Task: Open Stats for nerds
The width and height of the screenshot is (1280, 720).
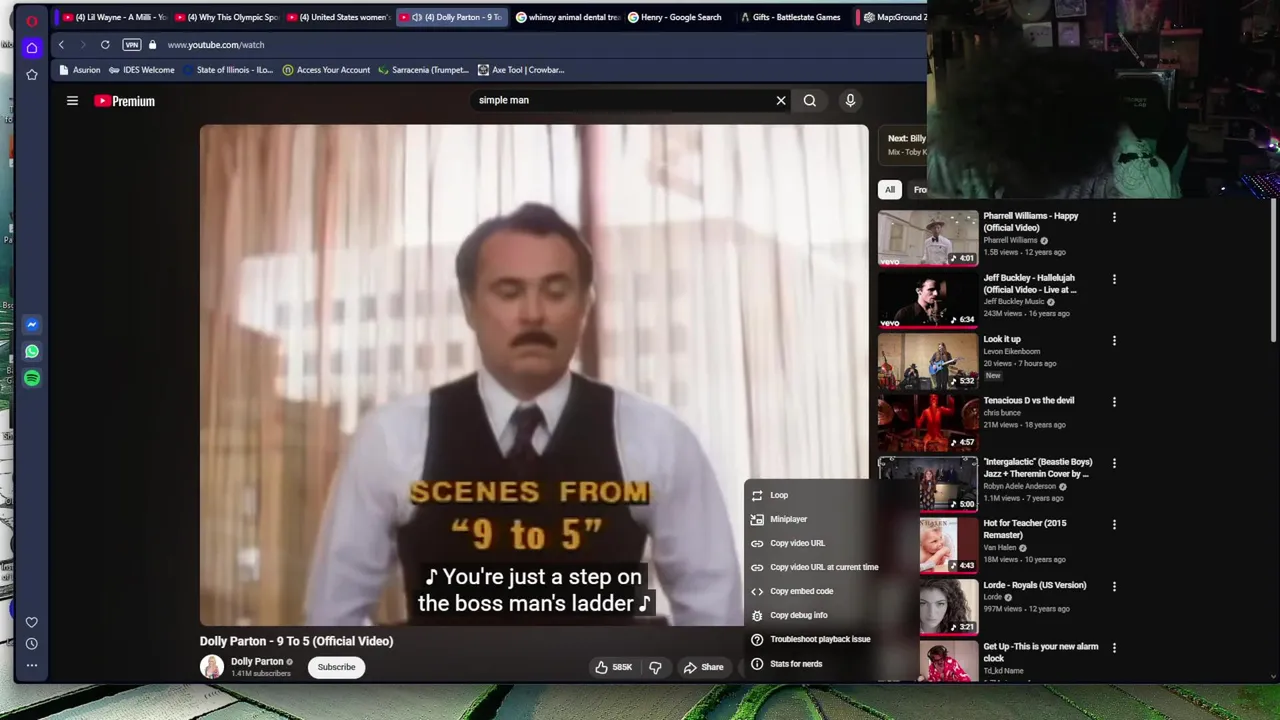Action: click(x=830, y=664)
